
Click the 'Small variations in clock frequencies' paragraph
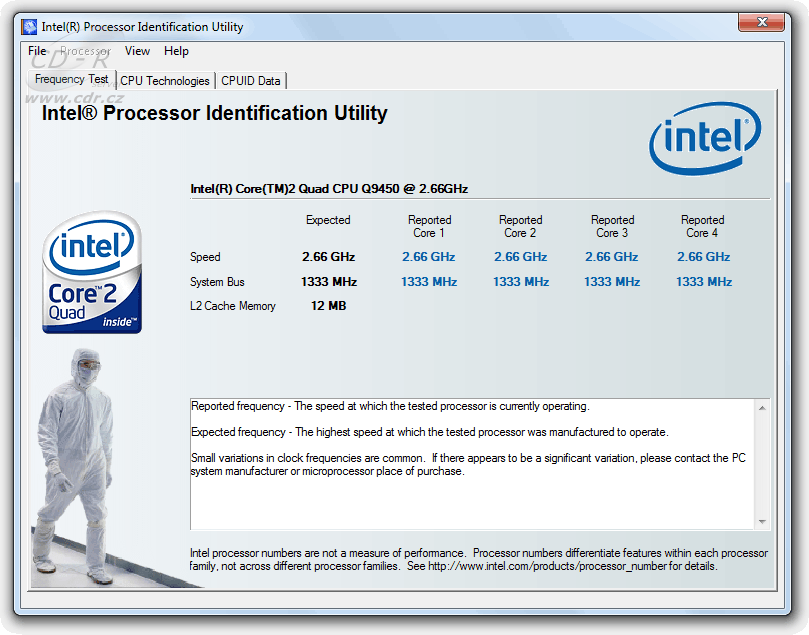(468, 464)
